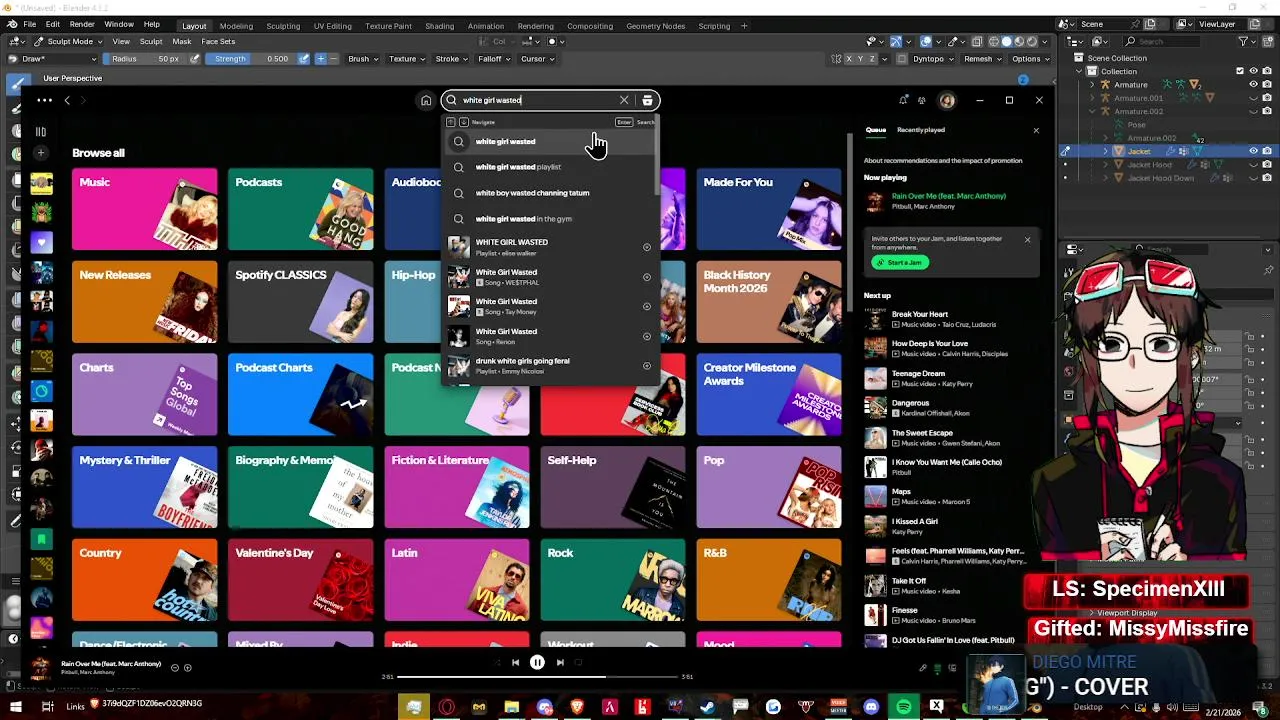Click the Spotify back arrow
The height and width of the screenshot is (720, 1280).
tap(67, 100)
